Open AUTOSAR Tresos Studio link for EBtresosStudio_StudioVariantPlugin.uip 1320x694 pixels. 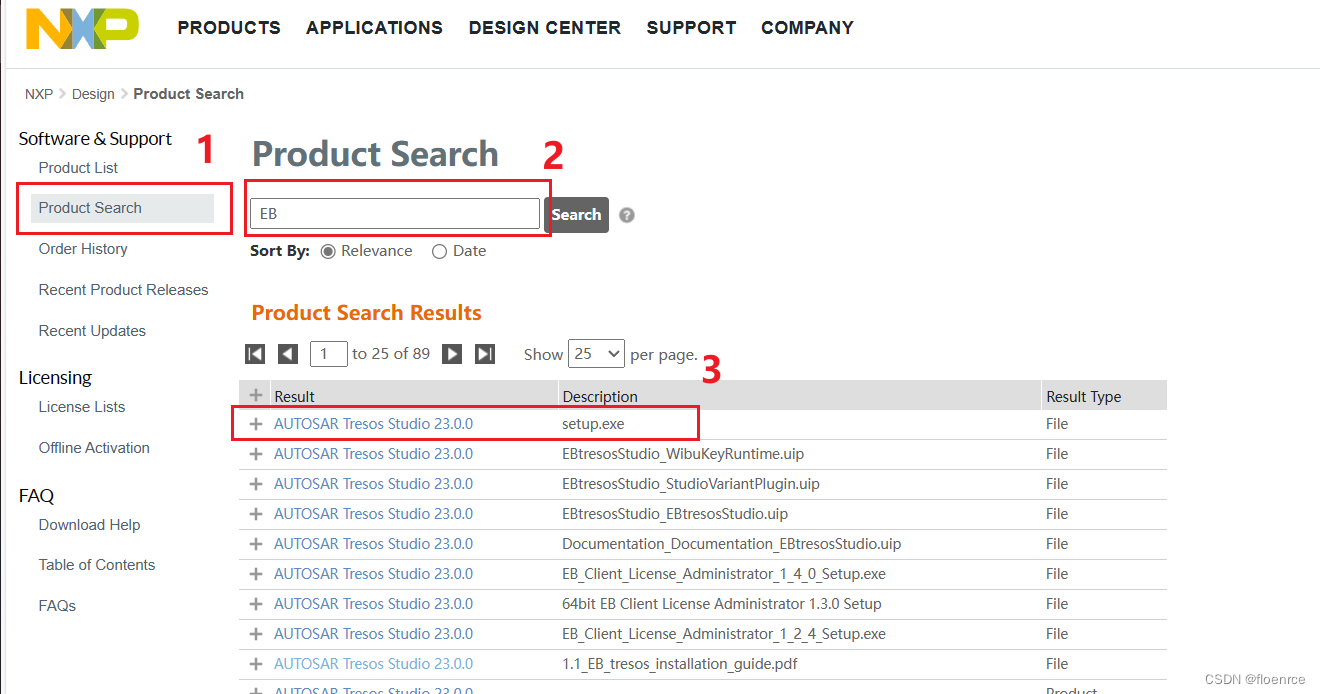[x=373, y=484]
